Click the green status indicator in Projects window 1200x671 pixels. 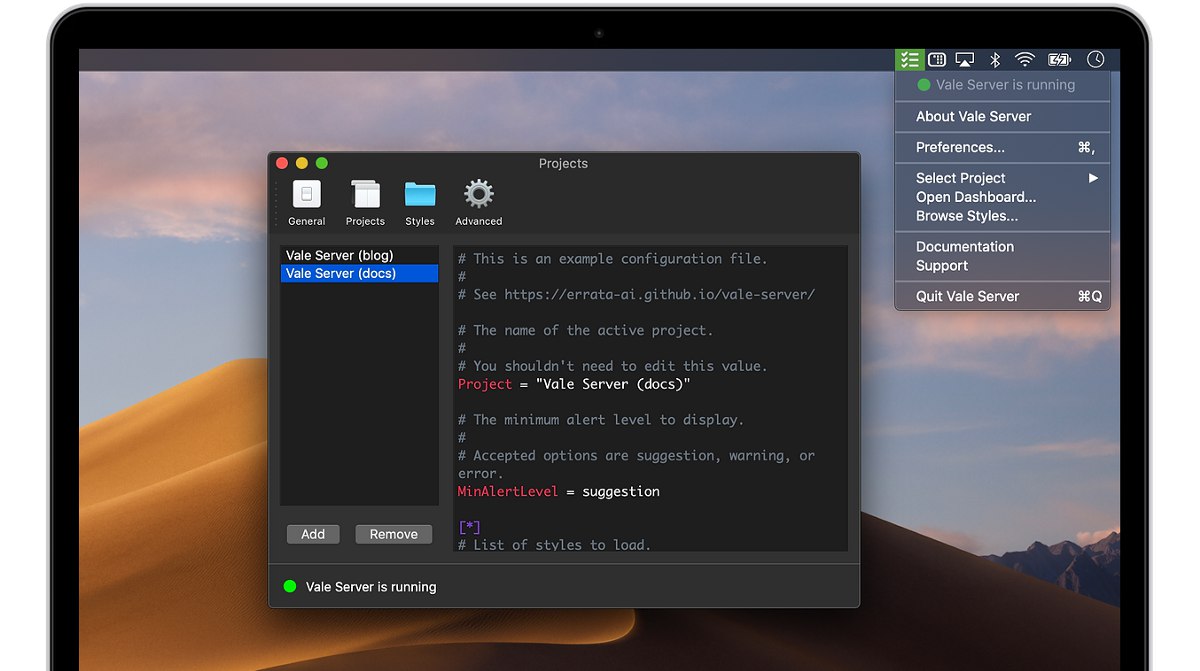tap(290, 587)
